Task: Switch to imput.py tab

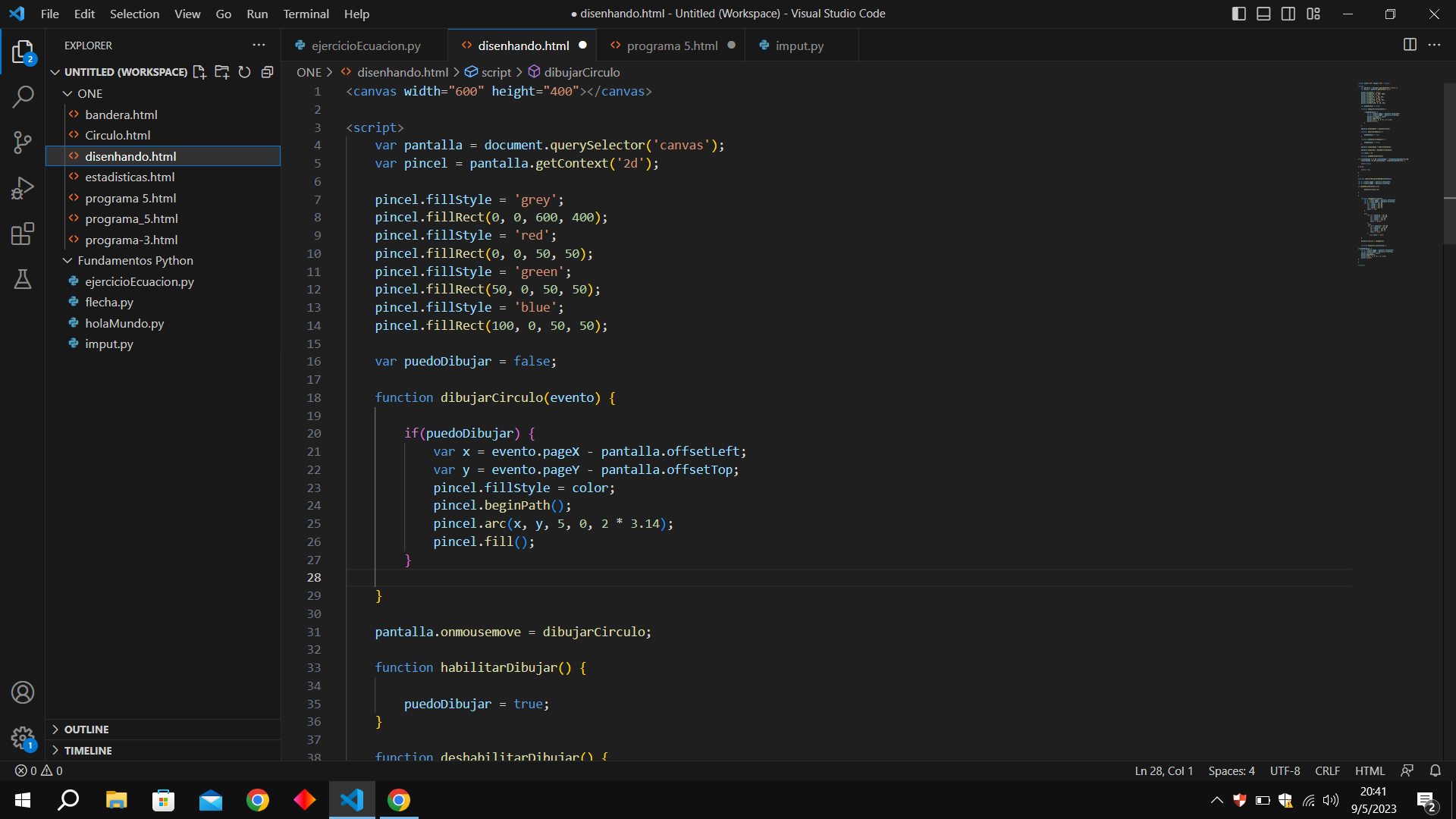Action: pos(799,45)
